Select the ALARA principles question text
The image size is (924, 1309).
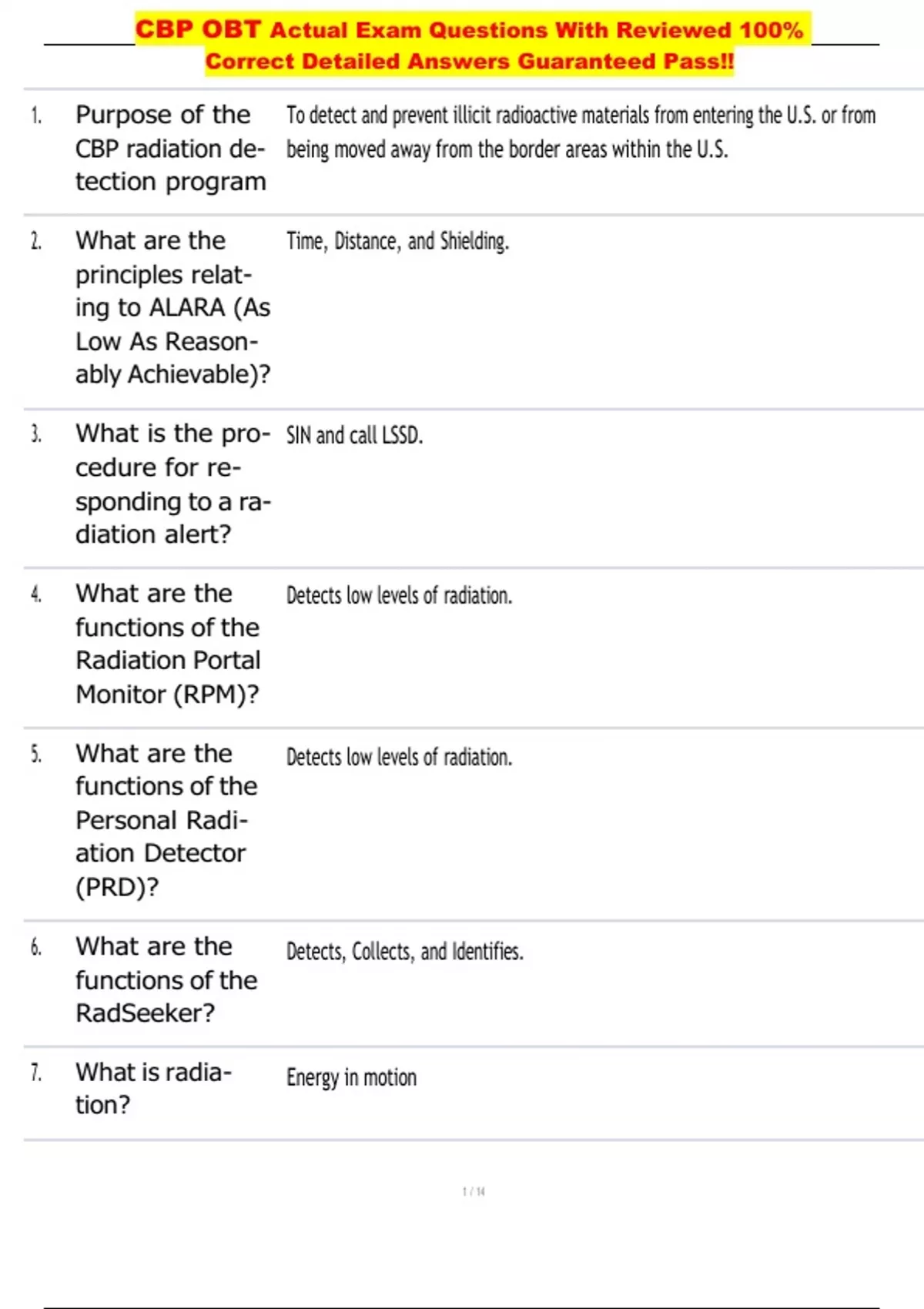(x=172, y=307)
